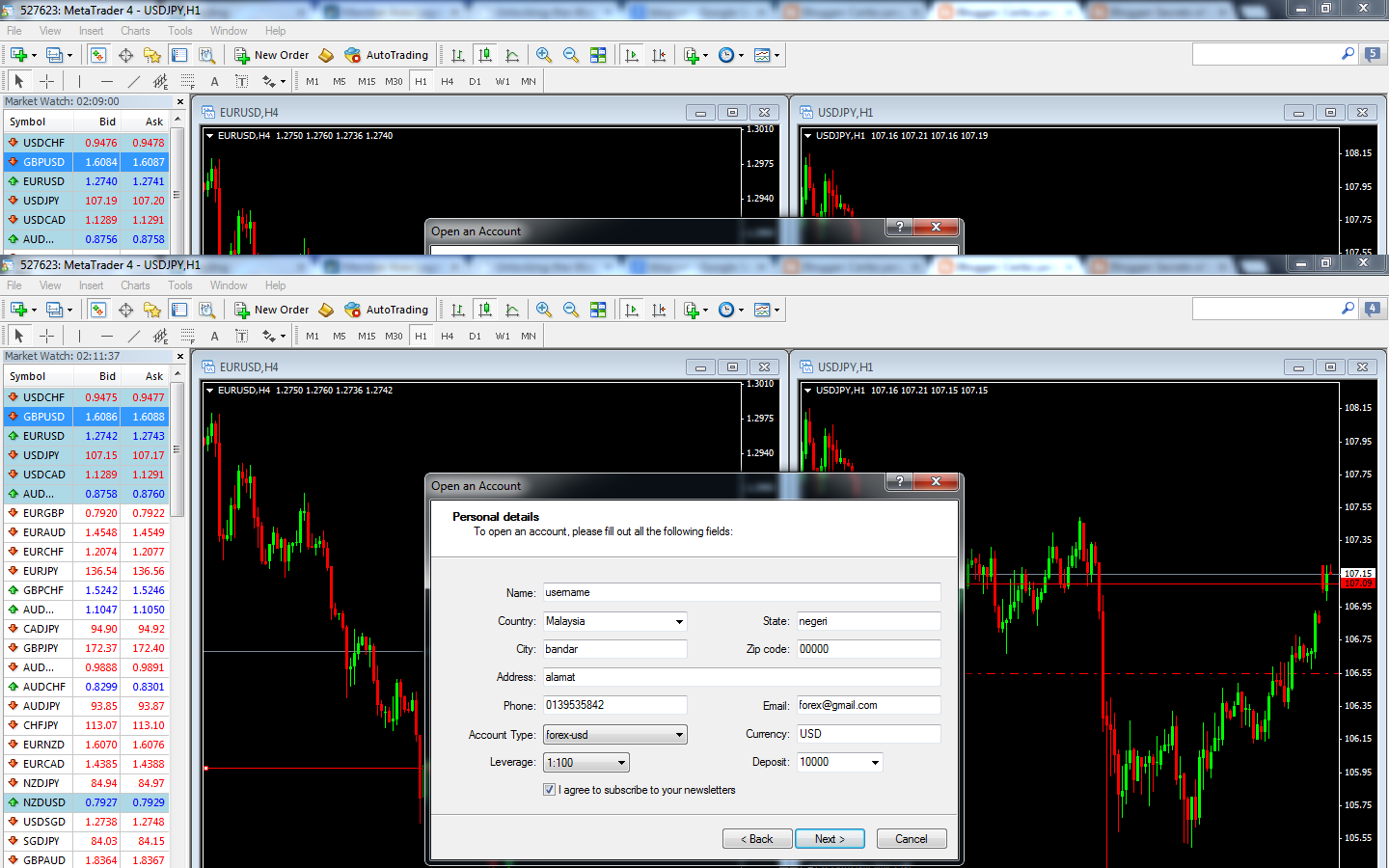Switch to line chart in lower window toolbar
Screen dimensions: 1389x868
click(x=512, y=310)
